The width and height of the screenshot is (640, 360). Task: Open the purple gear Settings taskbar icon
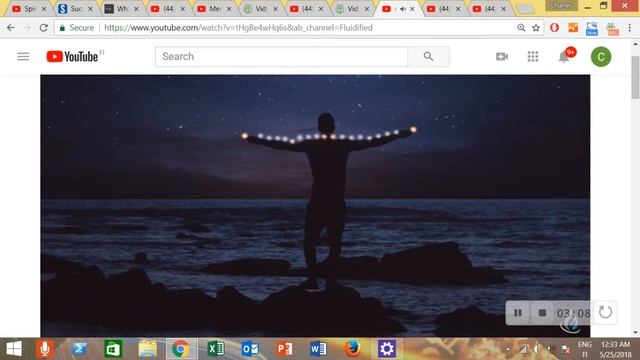(x=387, y=349)
